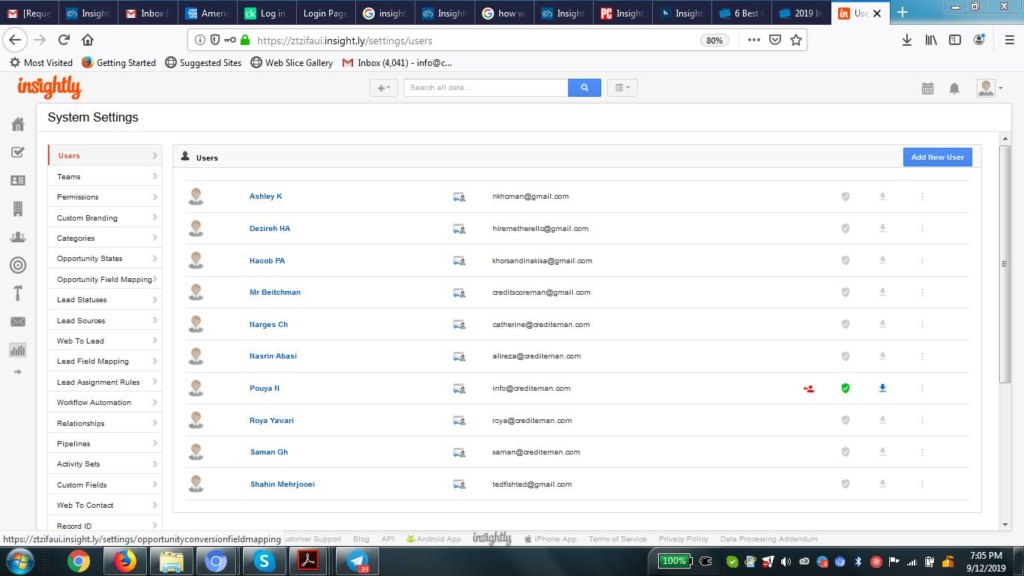
Task: Toggle grey shield icon for Ashley K
Action: click(x=845, y=196)
